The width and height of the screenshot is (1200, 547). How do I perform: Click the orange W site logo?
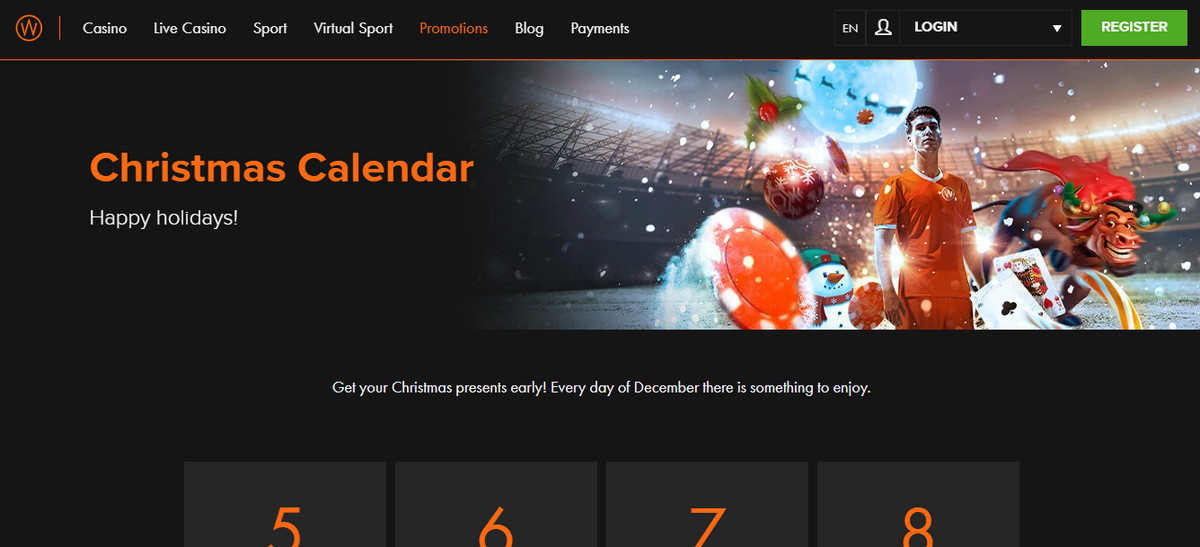[28, 28]
